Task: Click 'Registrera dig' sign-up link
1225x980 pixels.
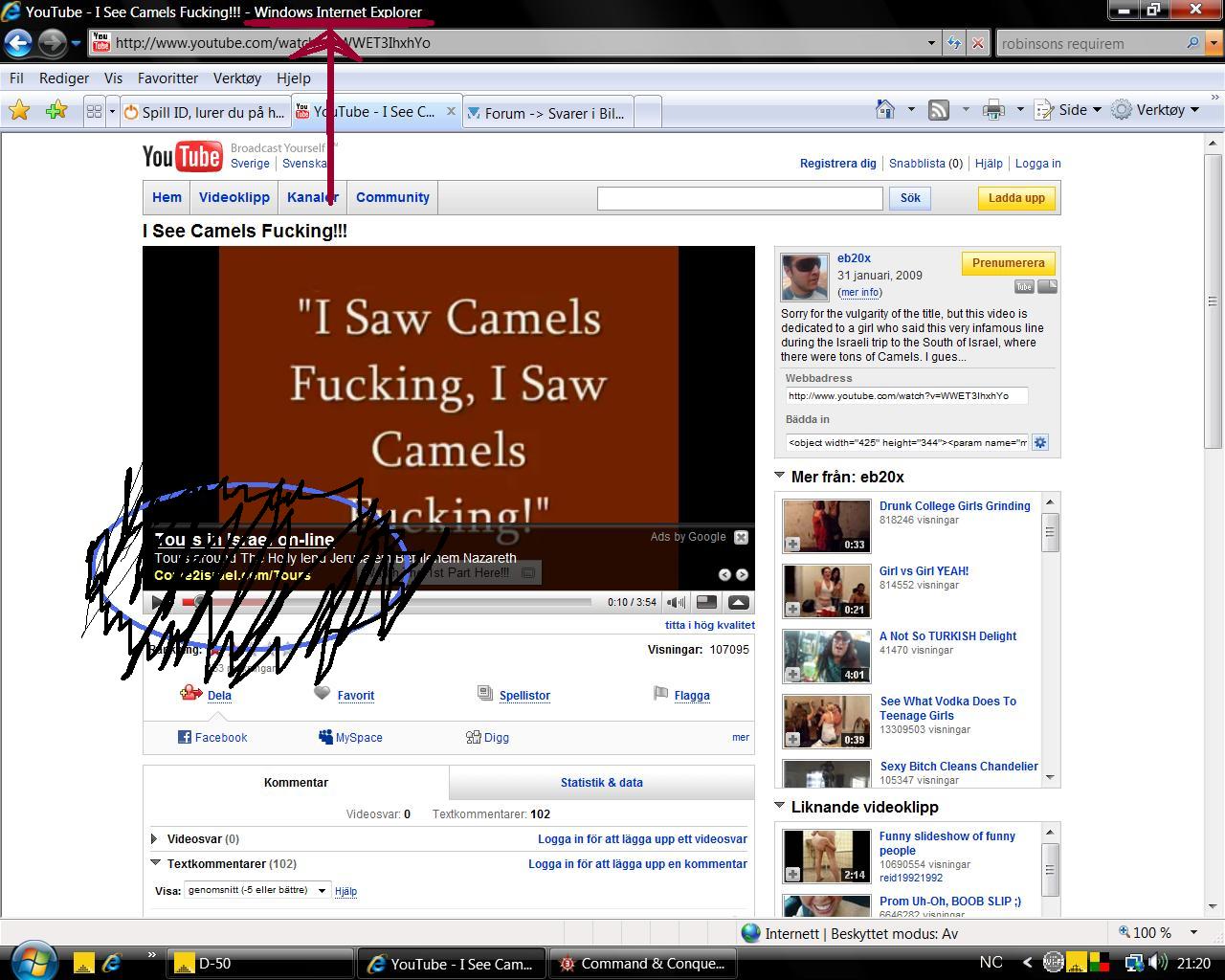Action: click(x=838, y=164)
